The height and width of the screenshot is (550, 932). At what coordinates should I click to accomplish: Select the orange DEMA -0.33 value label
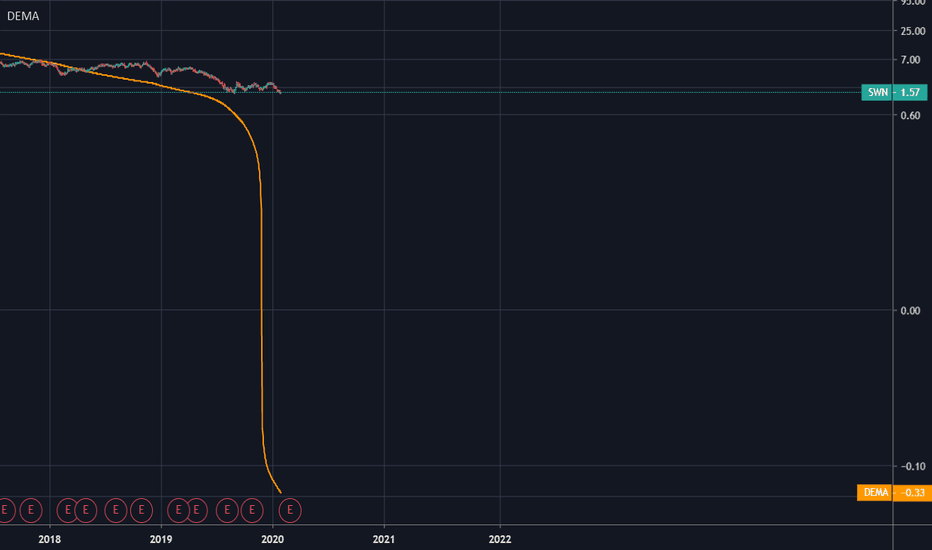(894, 492)
